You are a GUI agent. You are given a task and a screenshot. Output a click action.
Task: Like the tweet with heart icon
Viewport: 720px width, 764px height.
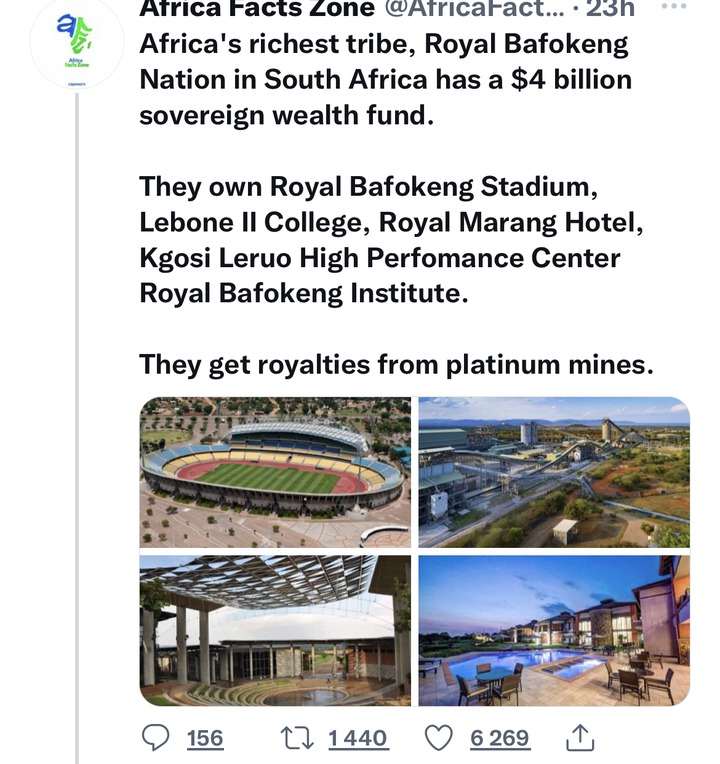tap(439, 738)
